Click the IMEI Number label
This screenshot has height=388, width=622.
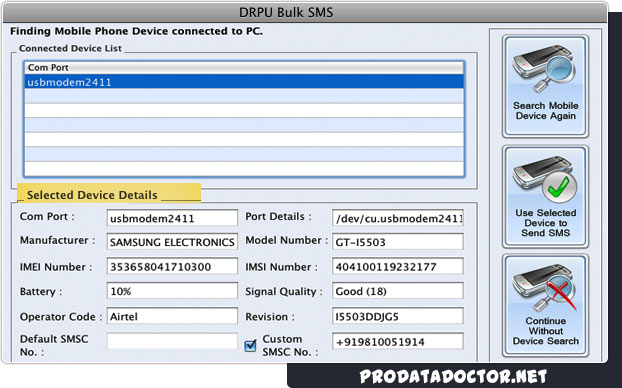(x=56, y=267)
